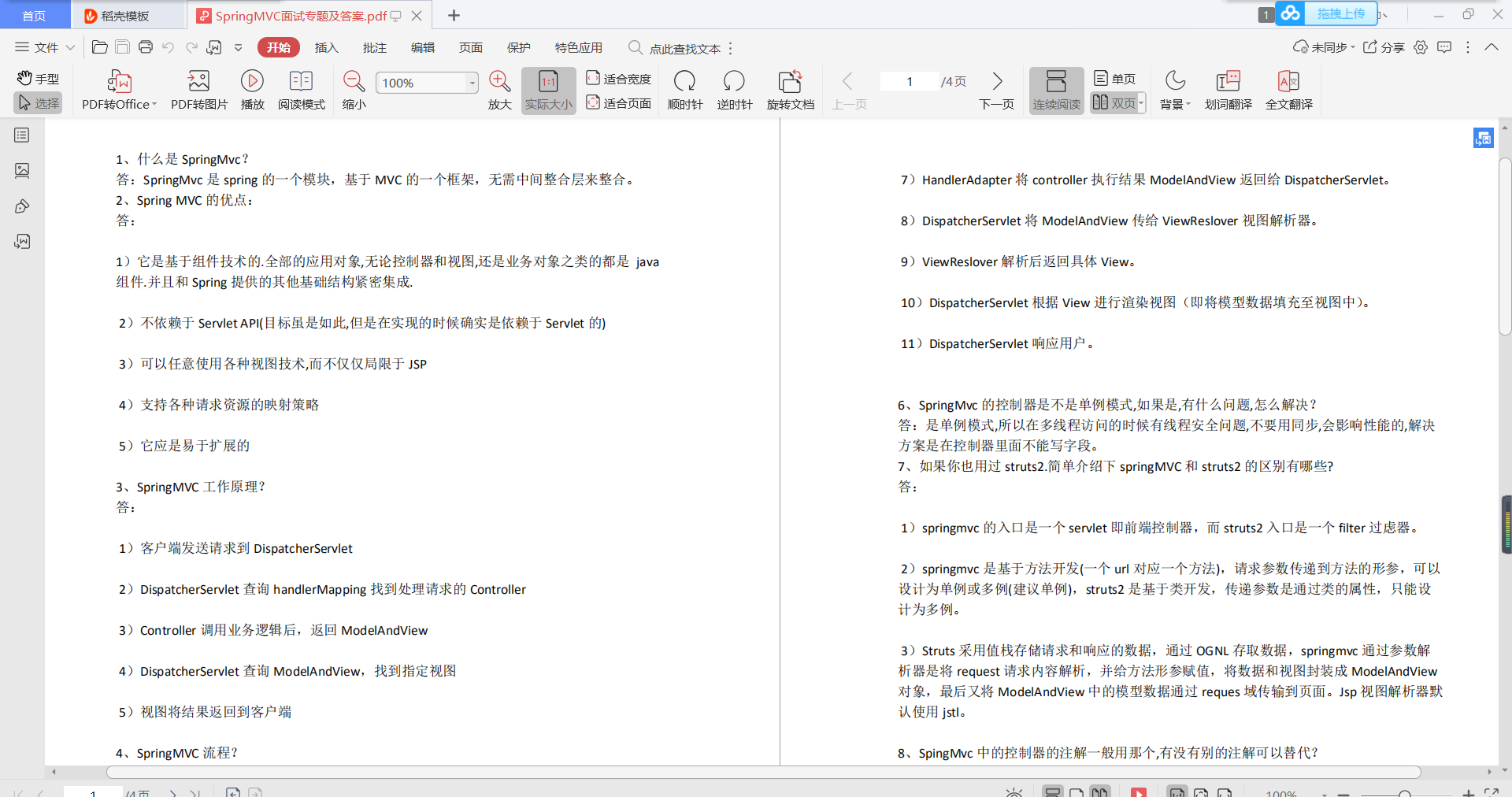Open 全文翻译 full text translation

click(1288, 91)
